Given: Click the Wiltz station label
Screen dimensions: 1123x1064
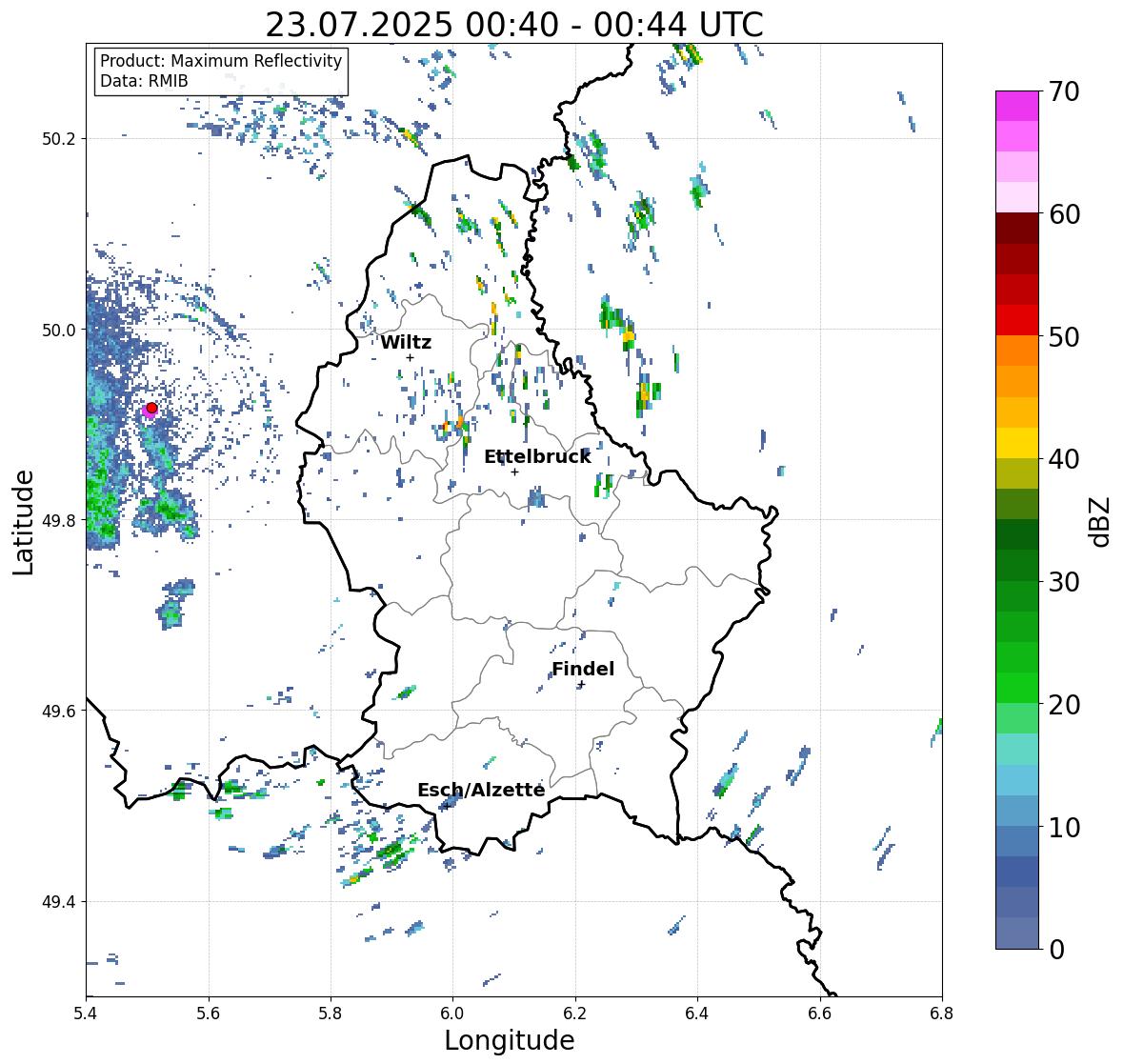Looking at the screenshot, I should (x=406, y=342).
